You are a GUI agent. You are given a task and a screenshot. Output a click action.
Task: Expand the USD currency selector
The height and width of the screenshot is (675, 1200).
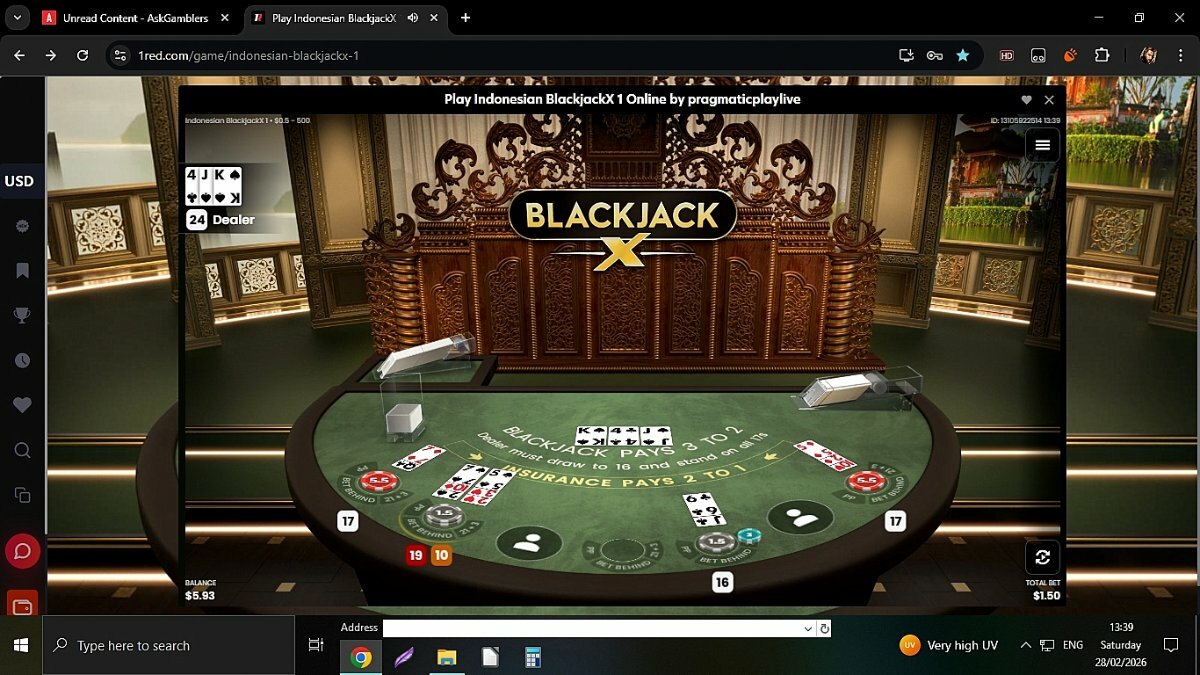20,181
